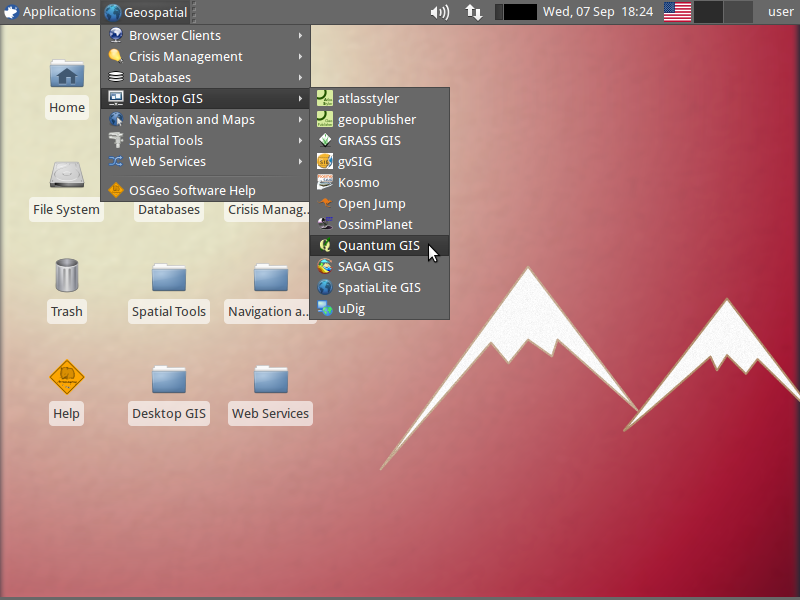Launch geopublisher application

pyautogui.click(x=380, y=119)
